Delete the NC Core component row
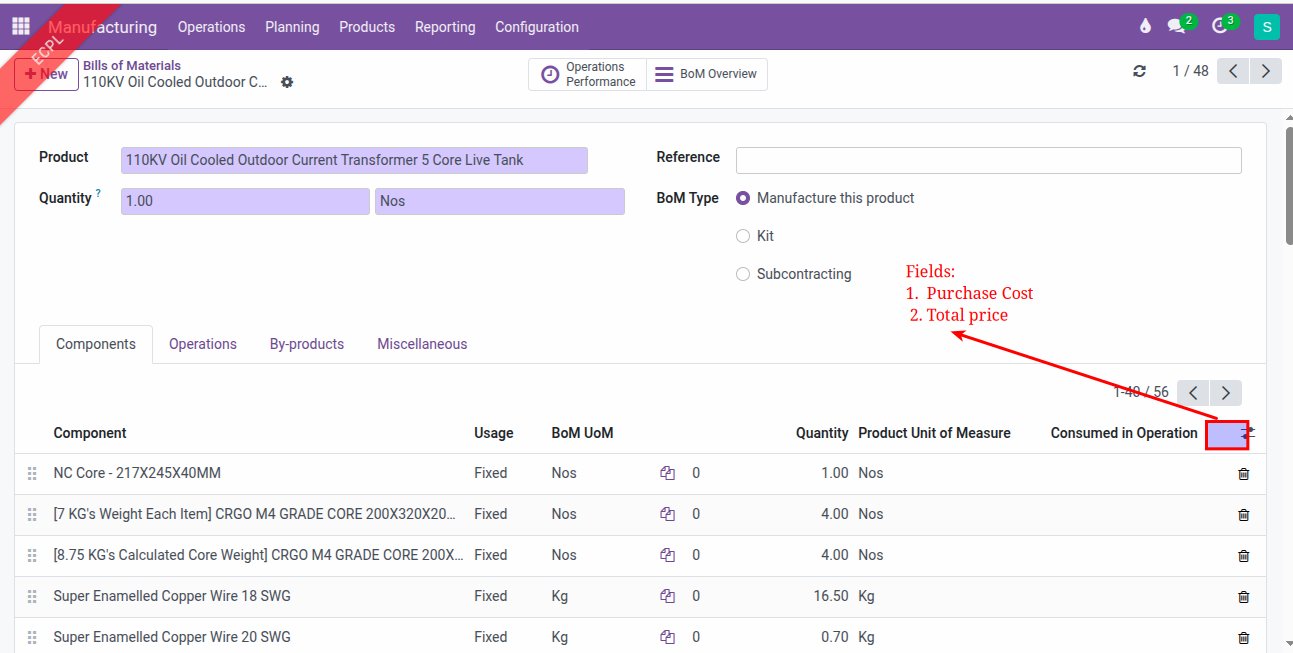 pos(1243,474)
